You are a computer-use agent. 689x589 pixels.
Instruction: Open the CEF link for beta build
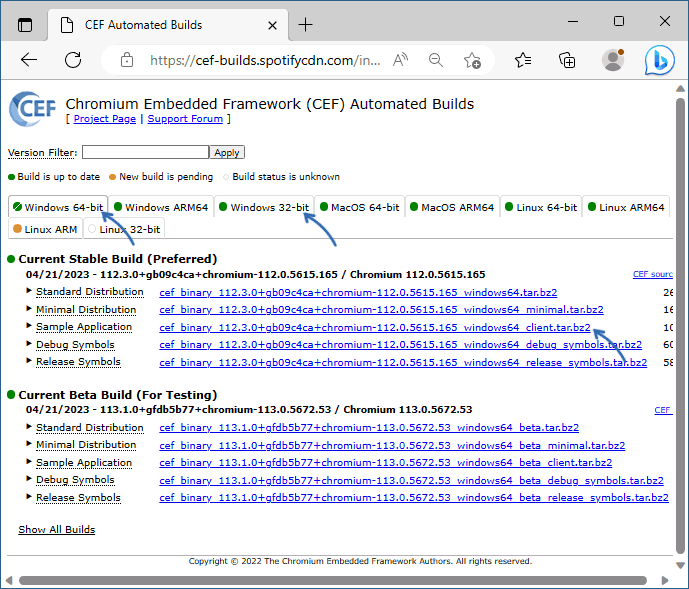[x=663, y=410]
